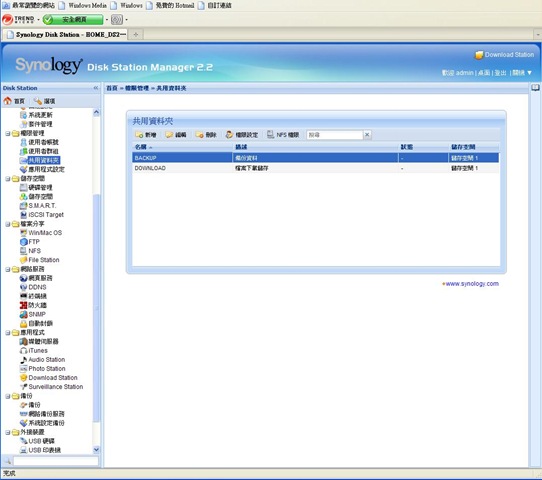Viewport: 542px width, 480px height.
Task: Click the sidebar tree scroll down arrow
Action: (96, 450)
